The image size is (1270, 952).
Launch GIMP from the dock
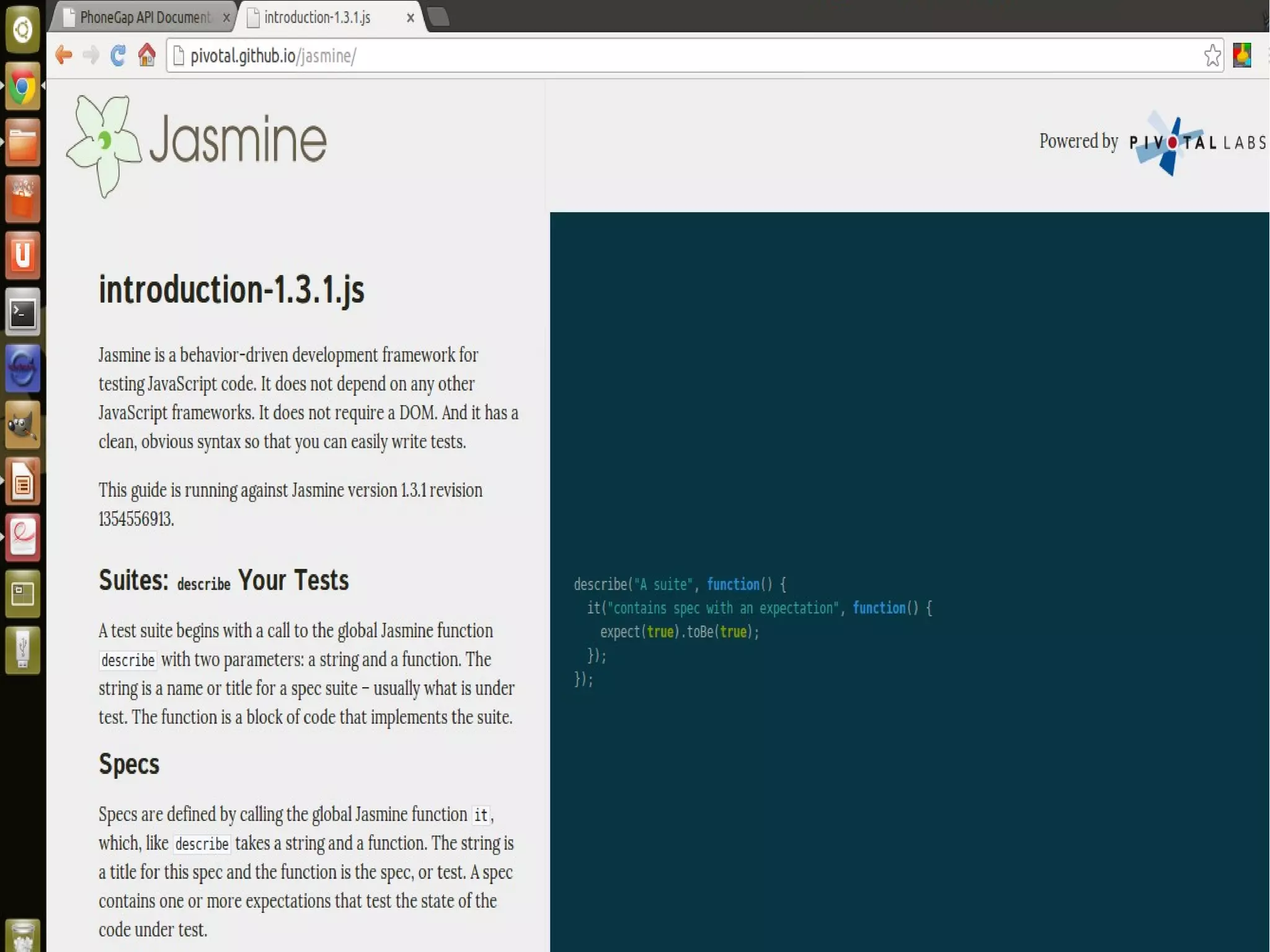23,425
